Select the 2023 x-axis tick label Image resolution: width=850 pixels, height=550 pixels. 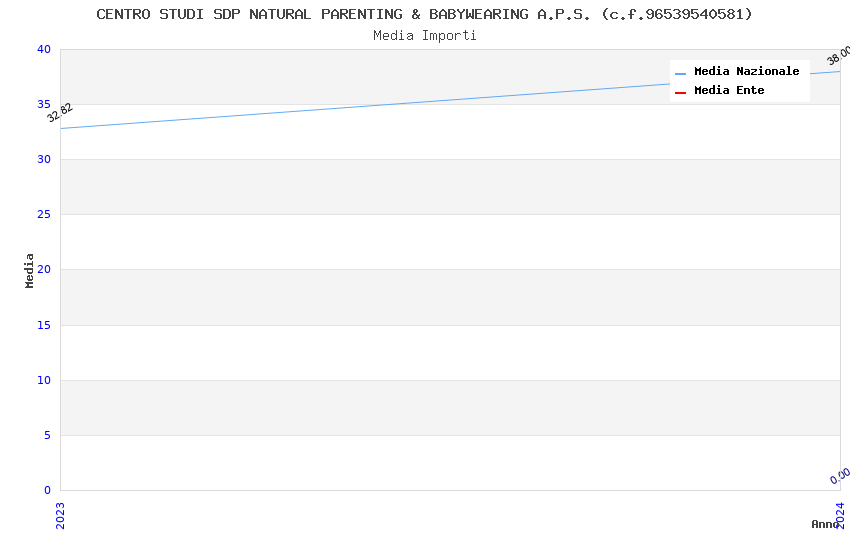pos(60,514)
